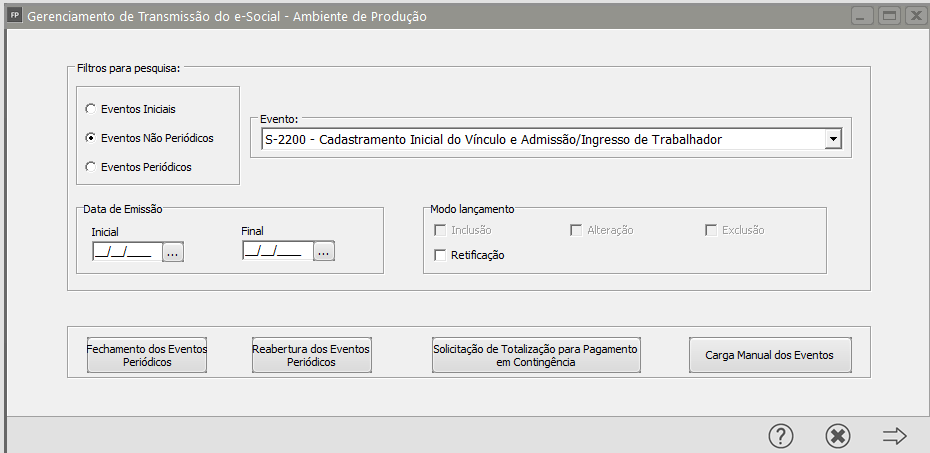
Task: Enable the Retificação checkbox
Action: tap(440, 255)
